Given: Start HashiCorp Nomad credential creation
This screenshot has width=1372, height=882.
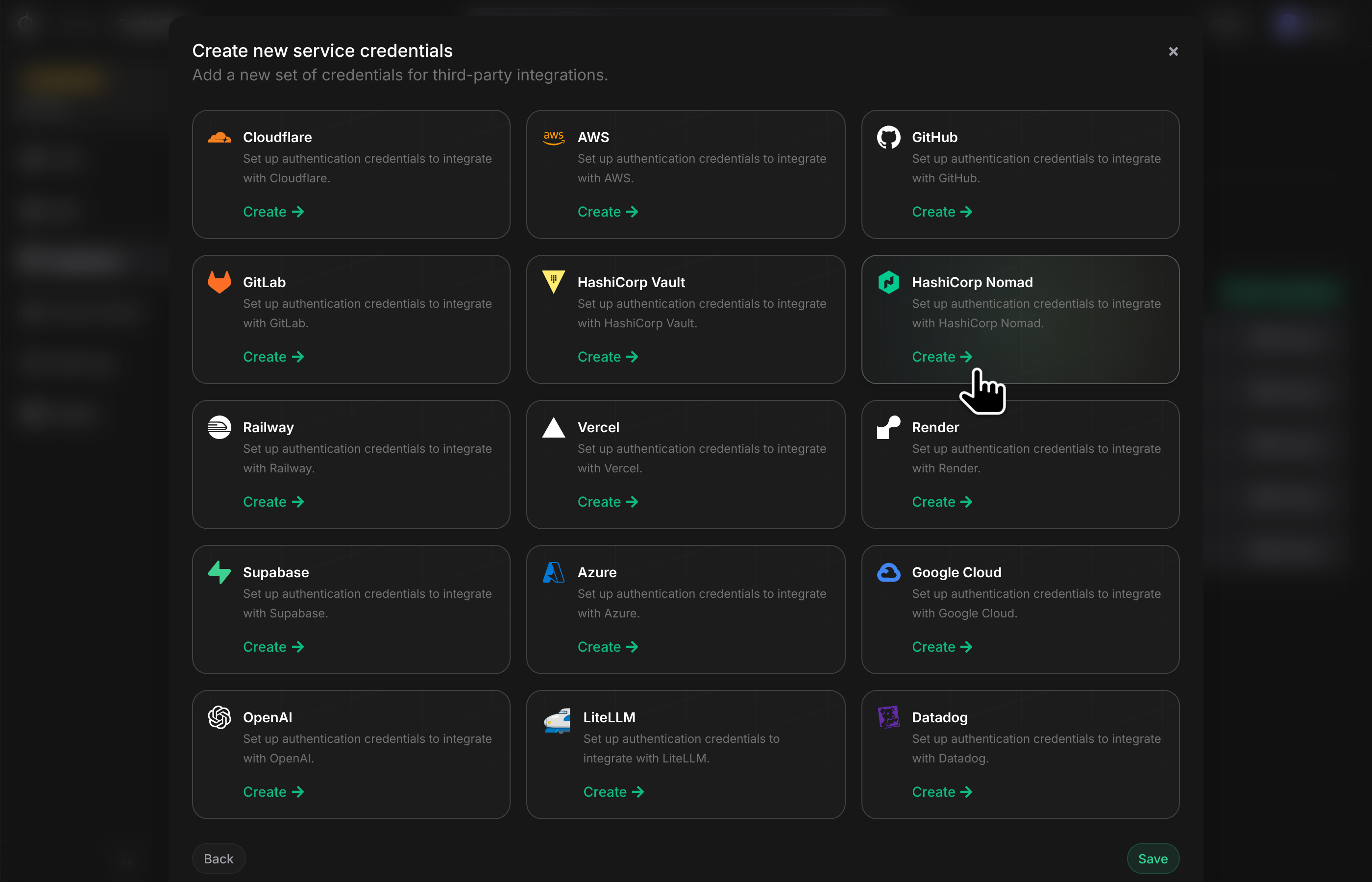Looking at the screenshot, I should click(x=942, y=357).
